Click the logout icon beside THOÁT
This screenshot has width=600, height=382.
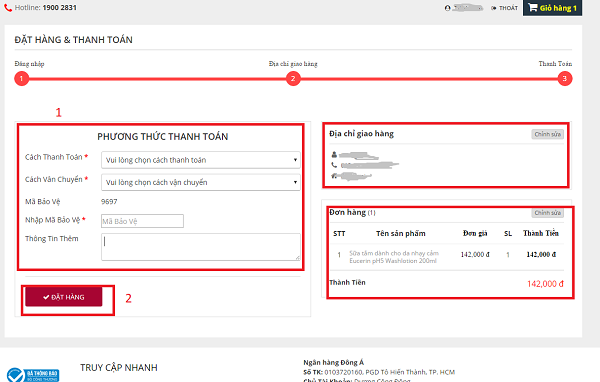point(494,8)
